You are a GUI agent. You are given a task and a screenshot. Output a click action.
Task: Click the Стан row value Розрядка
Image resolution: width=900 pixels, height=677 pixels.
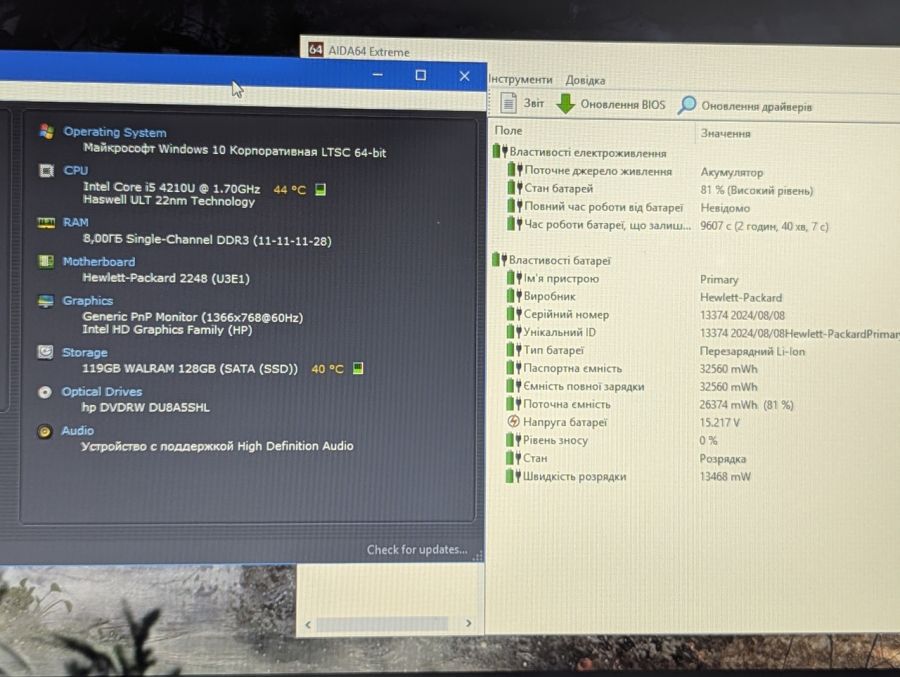tap(723, 459)
